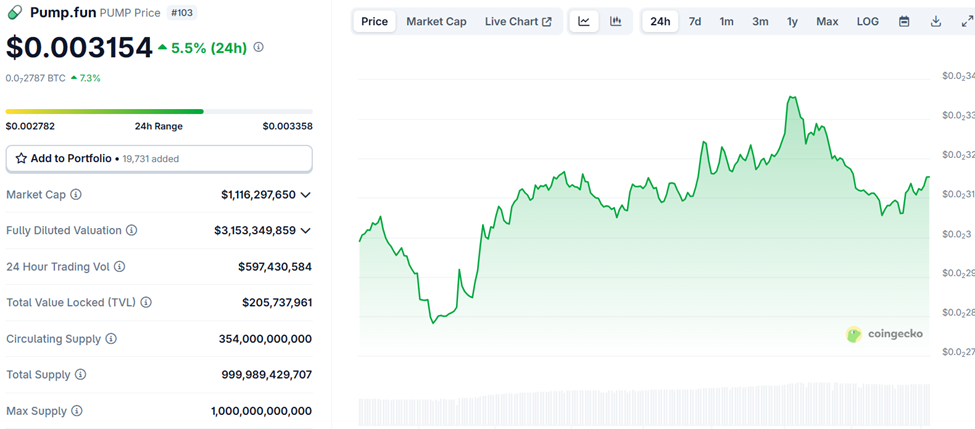Toggle LOG scale on chart
The image size is (975, 429).
tap(867, 21)
